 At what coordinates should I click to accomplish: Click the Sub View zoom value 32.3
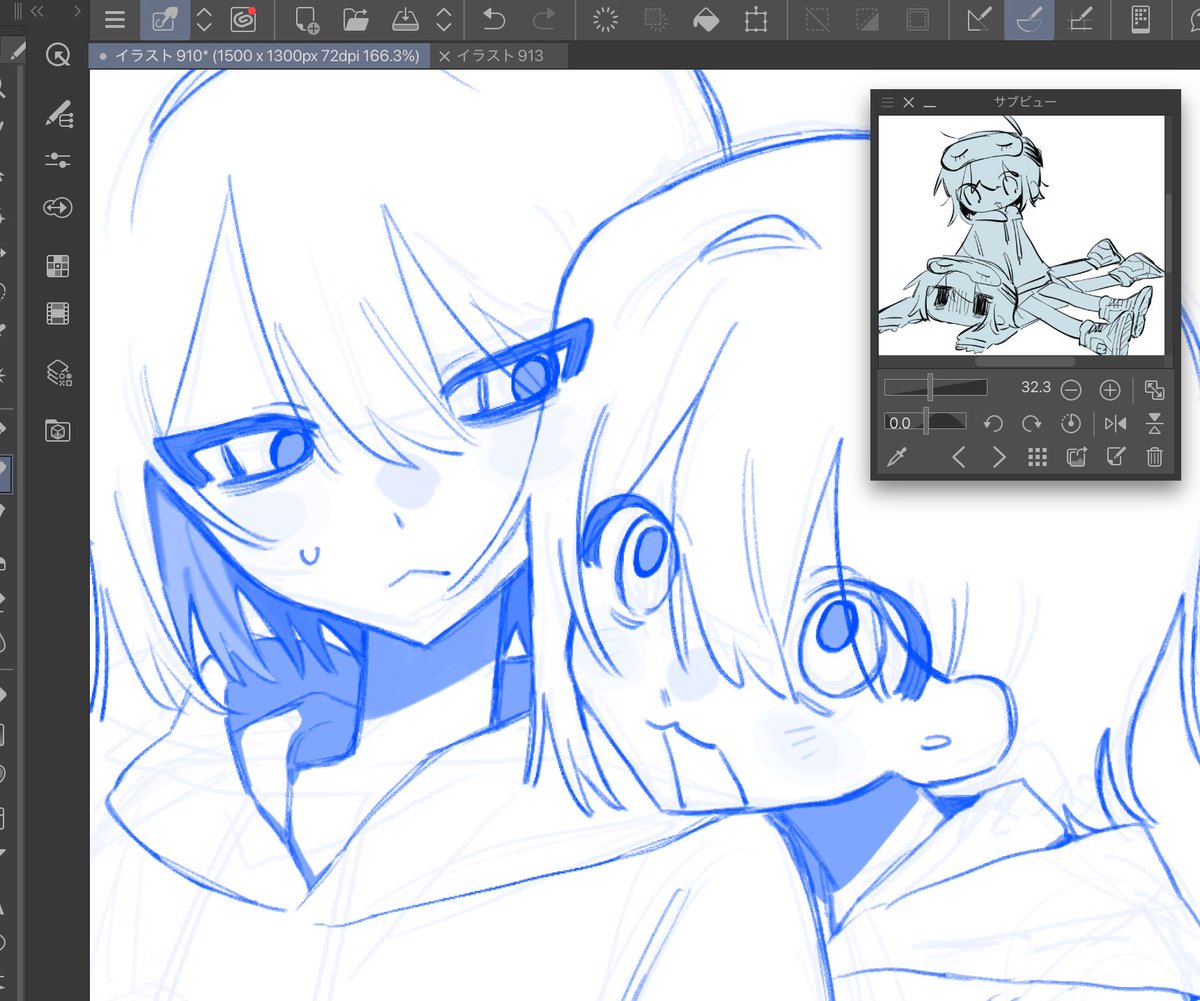pyautogui.click(x=1036, y=387)
